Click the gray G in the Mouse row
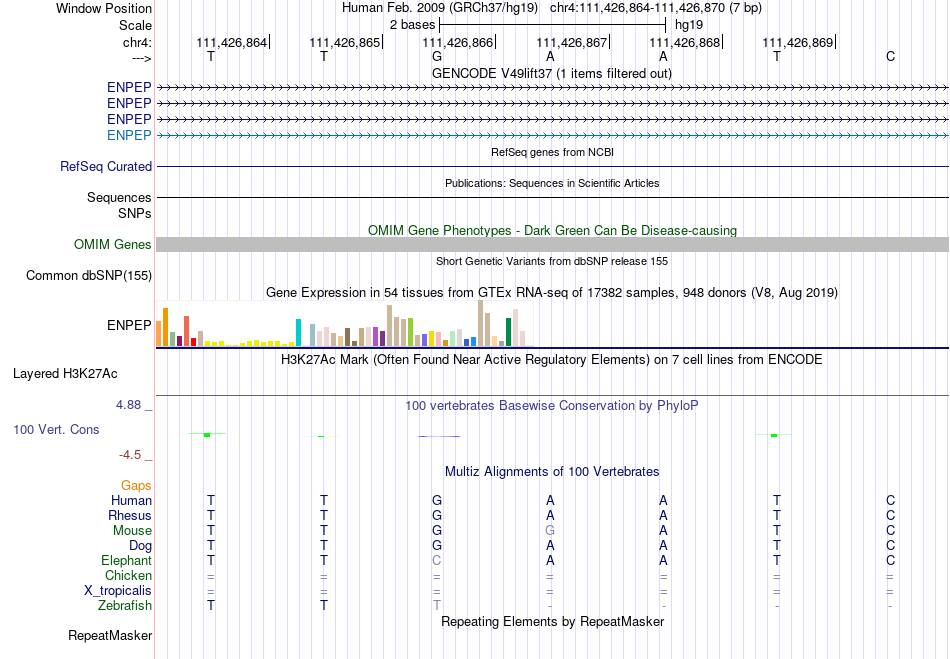The width and height of the screenshot is (950, 659). click(550, 531)
